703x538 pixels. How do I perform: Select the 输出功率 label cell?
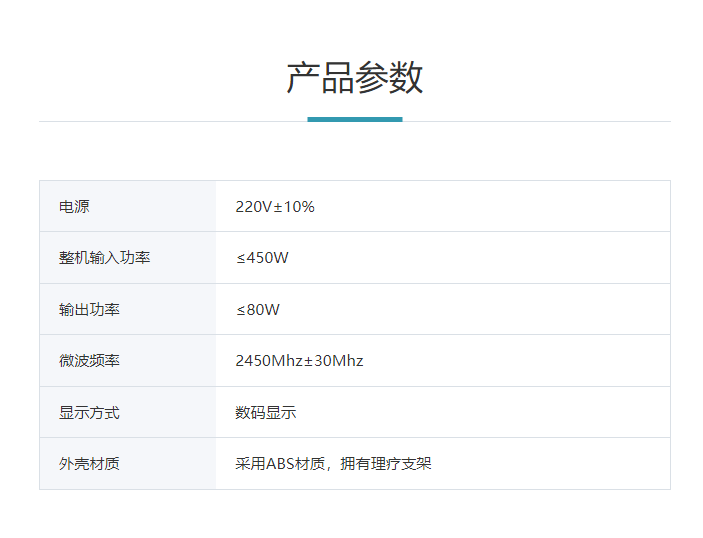90,310
